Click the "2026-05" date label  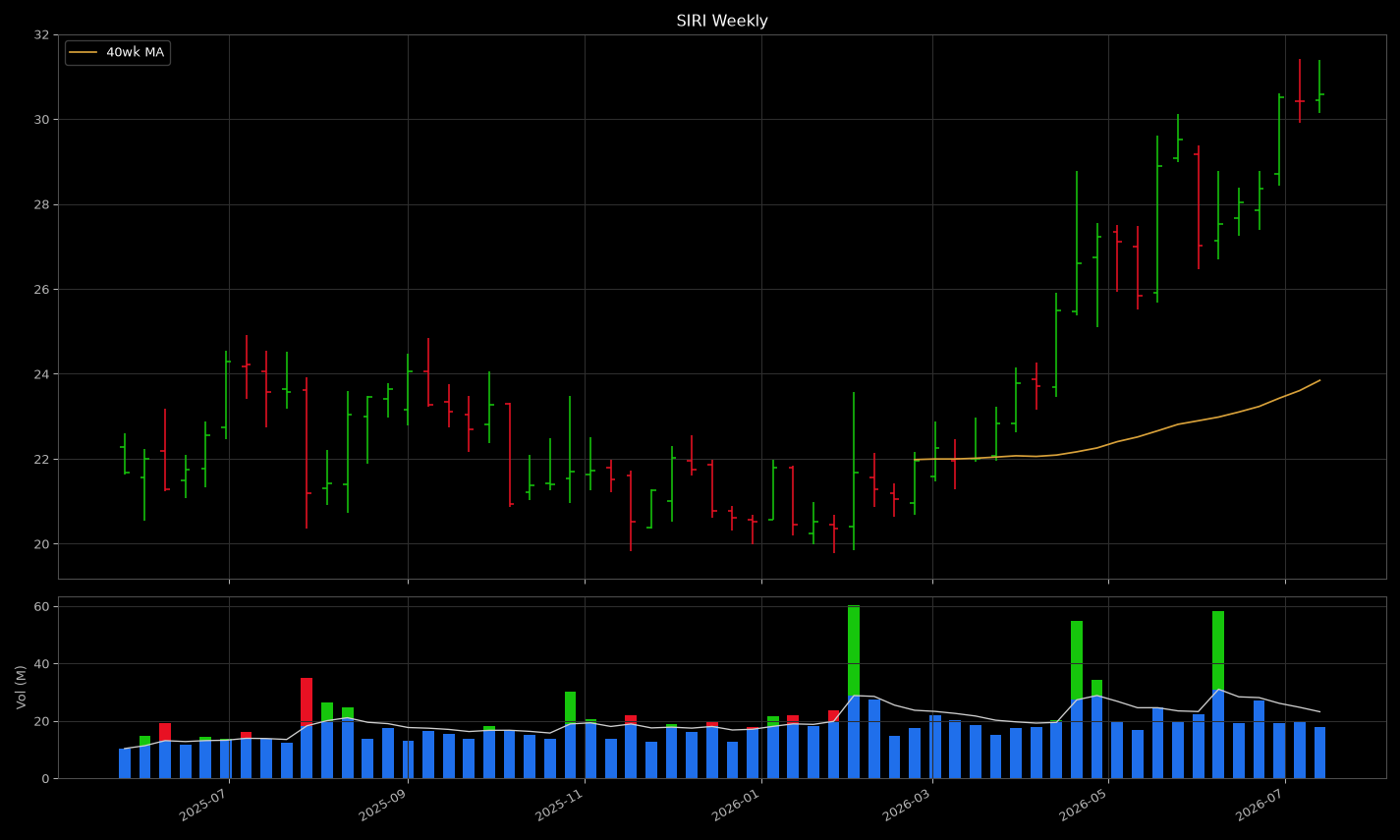coord(1084,805)
